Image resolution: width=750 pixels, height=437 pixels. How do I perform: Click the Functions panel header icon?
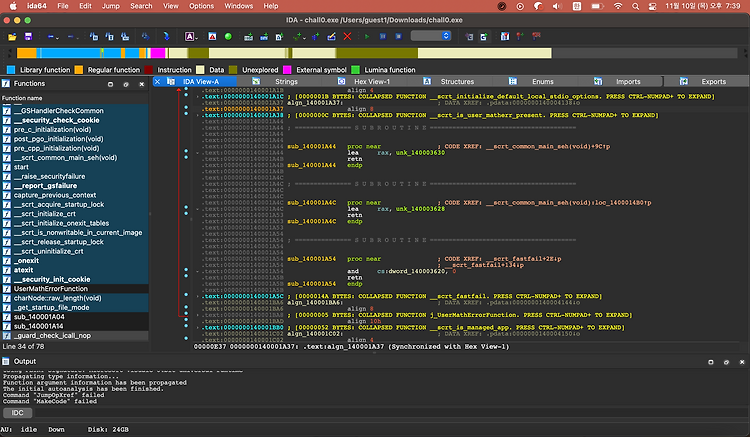(6, 83)
